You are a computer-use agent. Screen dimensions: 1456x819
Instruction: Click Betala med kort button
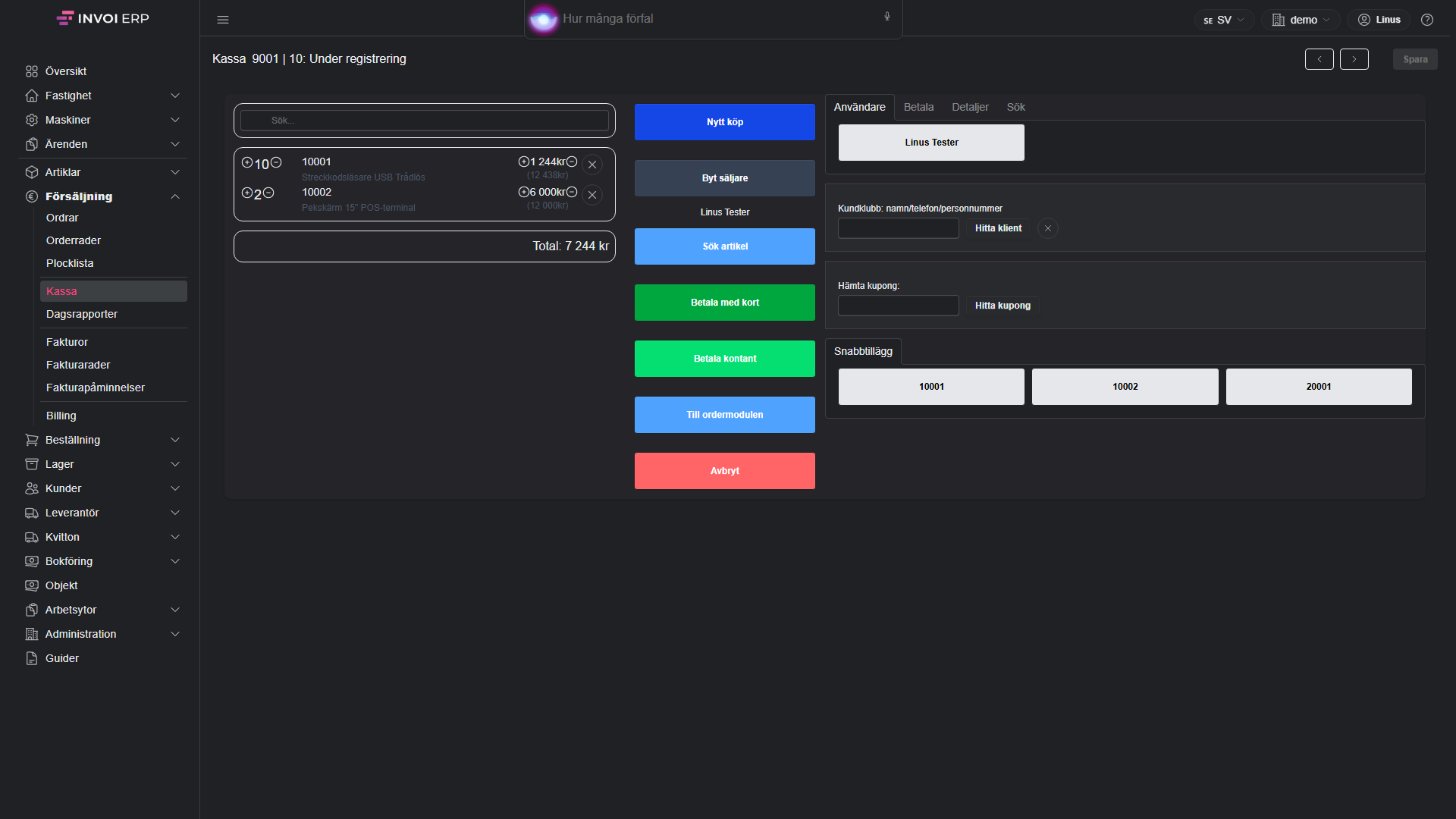coord(725,303)
